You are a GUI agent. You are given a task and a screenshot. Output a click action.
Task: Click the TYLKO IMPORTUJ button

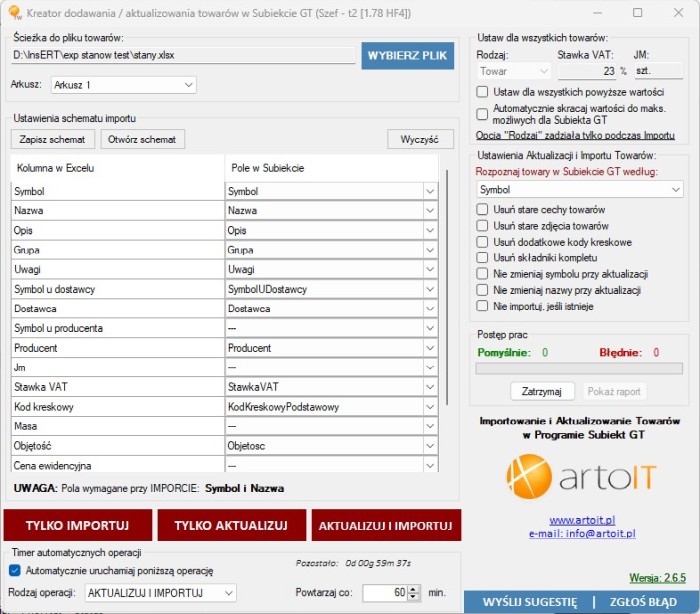pos(77,525)
